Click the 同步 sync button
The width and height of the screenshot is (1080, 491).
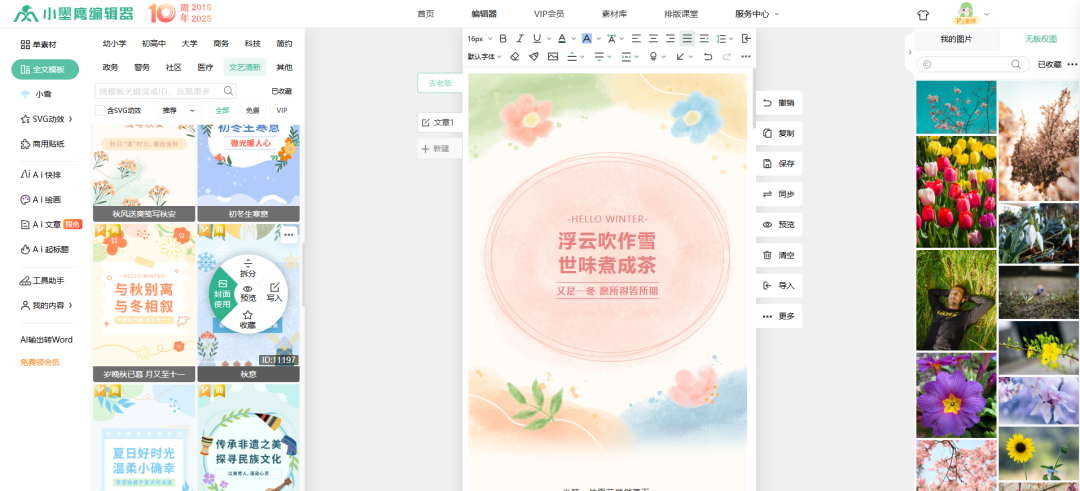coord(779,194)
